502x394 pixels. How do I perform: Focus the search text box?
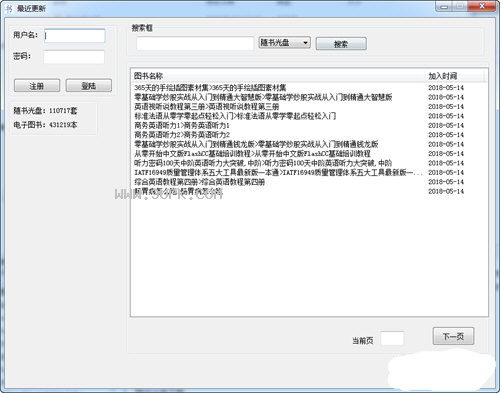pos(195,44)
